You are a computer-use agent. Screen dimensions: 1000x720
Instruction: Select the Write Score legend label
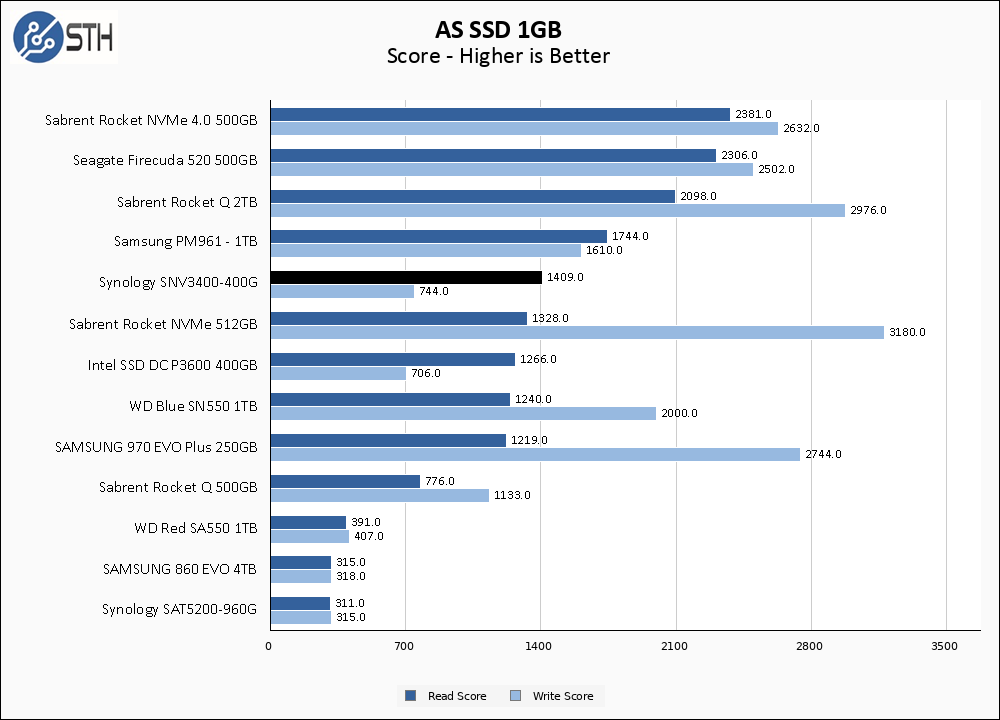point(563,696)
